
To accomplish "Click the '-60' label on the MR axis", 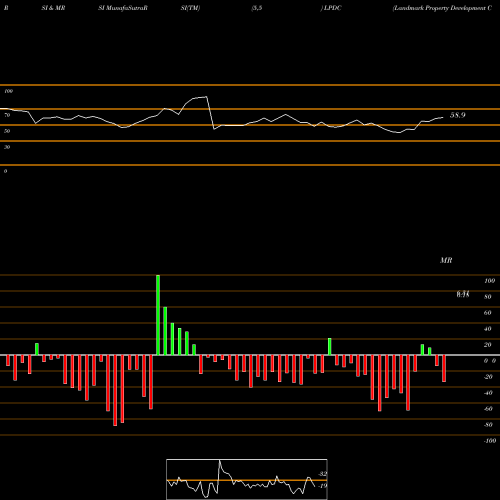I will 488,409.
